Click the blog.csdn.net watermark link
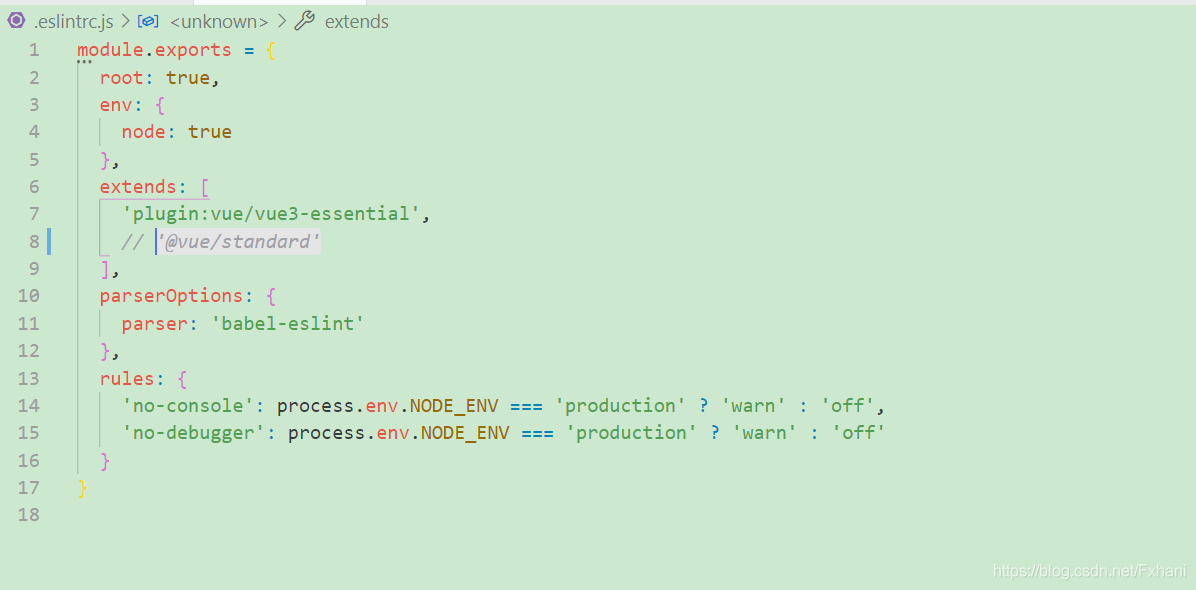Screen dimensions: 1196x590 tap(1089, 570)
